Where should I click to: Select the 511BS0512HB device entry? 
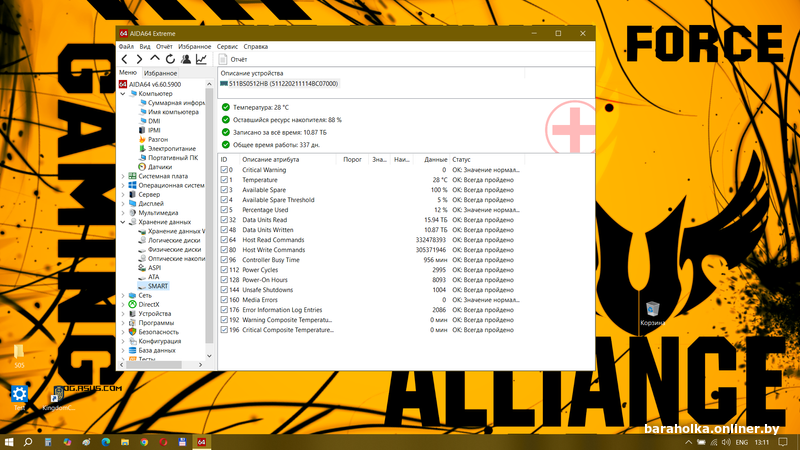280,84
